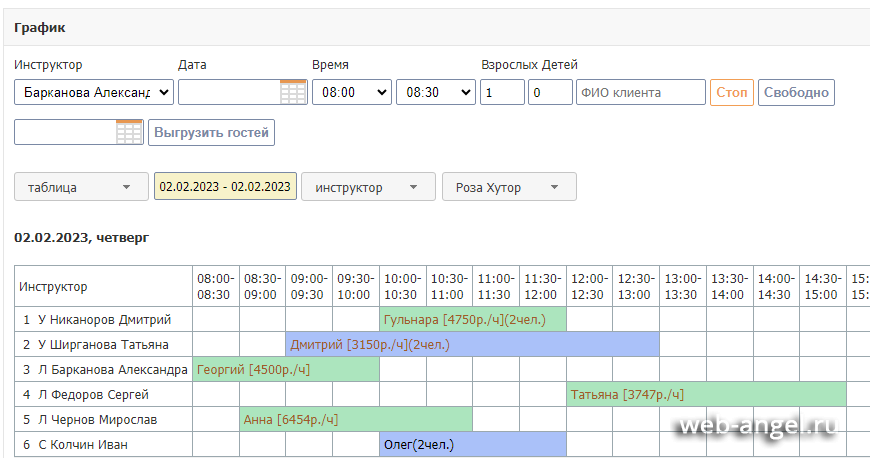Click calendar icon beside Выгрузить гостей
Image resolution: width=870 pixels, height=458 pixels.
point(129,133)
